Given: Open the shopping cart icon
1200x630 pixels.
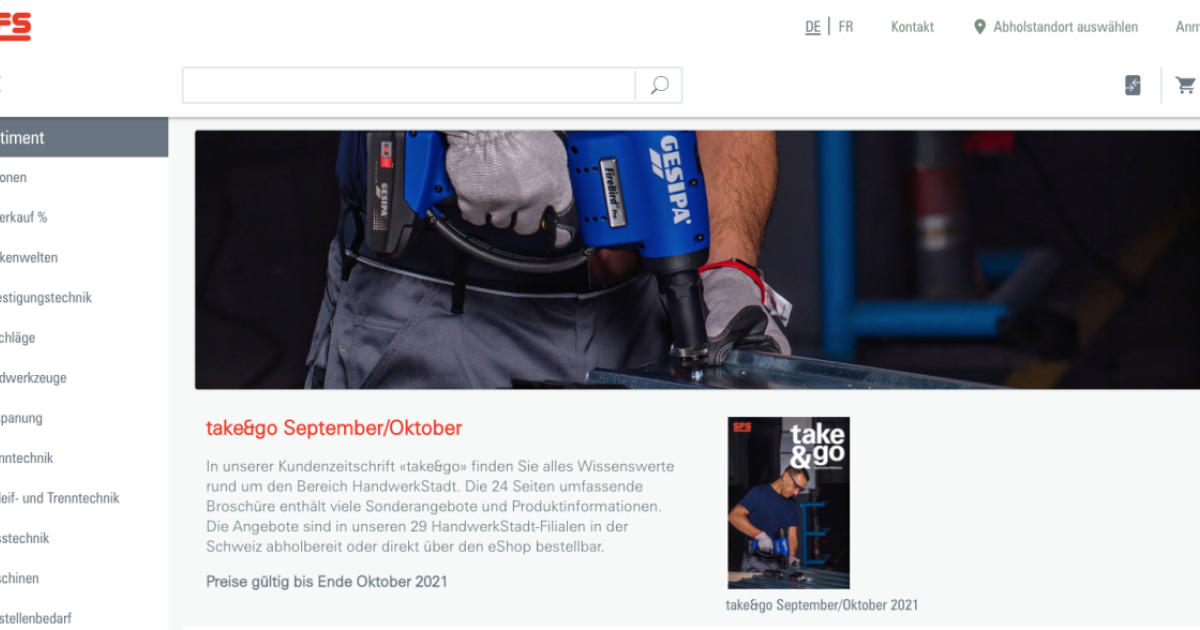Looking at the screenshot, I should click(x=1186, y=85).
